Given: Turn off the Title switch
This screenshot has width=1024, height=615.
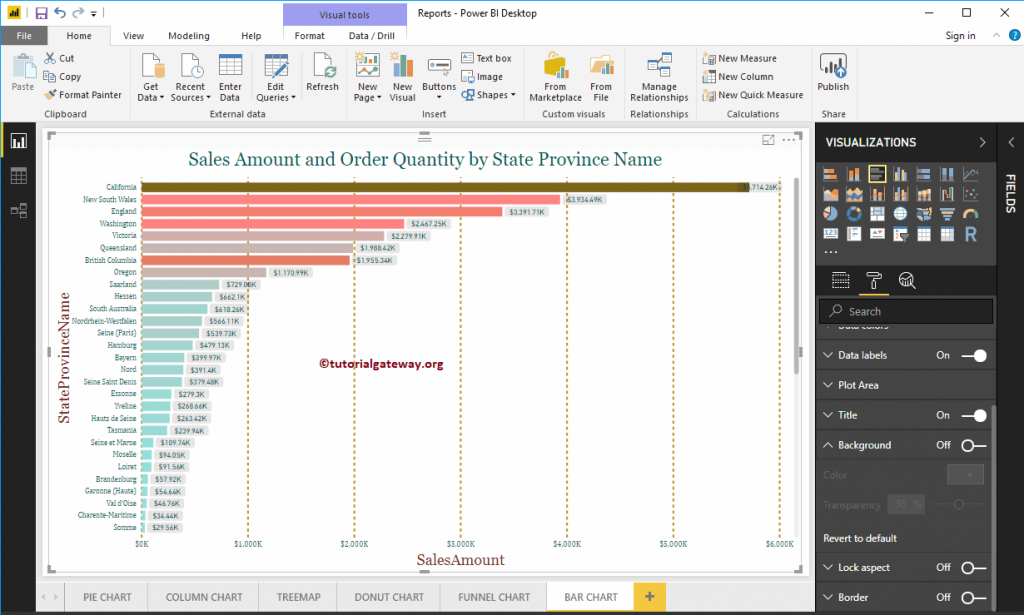Looking at the screenshot, I should pyautogui.click(x=978, y=415).
